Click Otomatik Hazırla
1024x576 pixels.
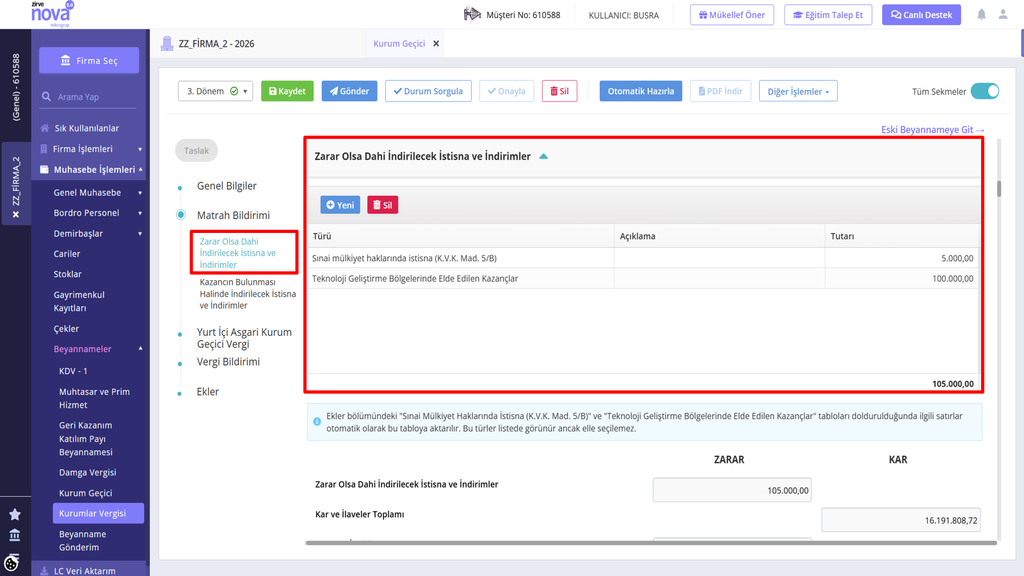641,91
